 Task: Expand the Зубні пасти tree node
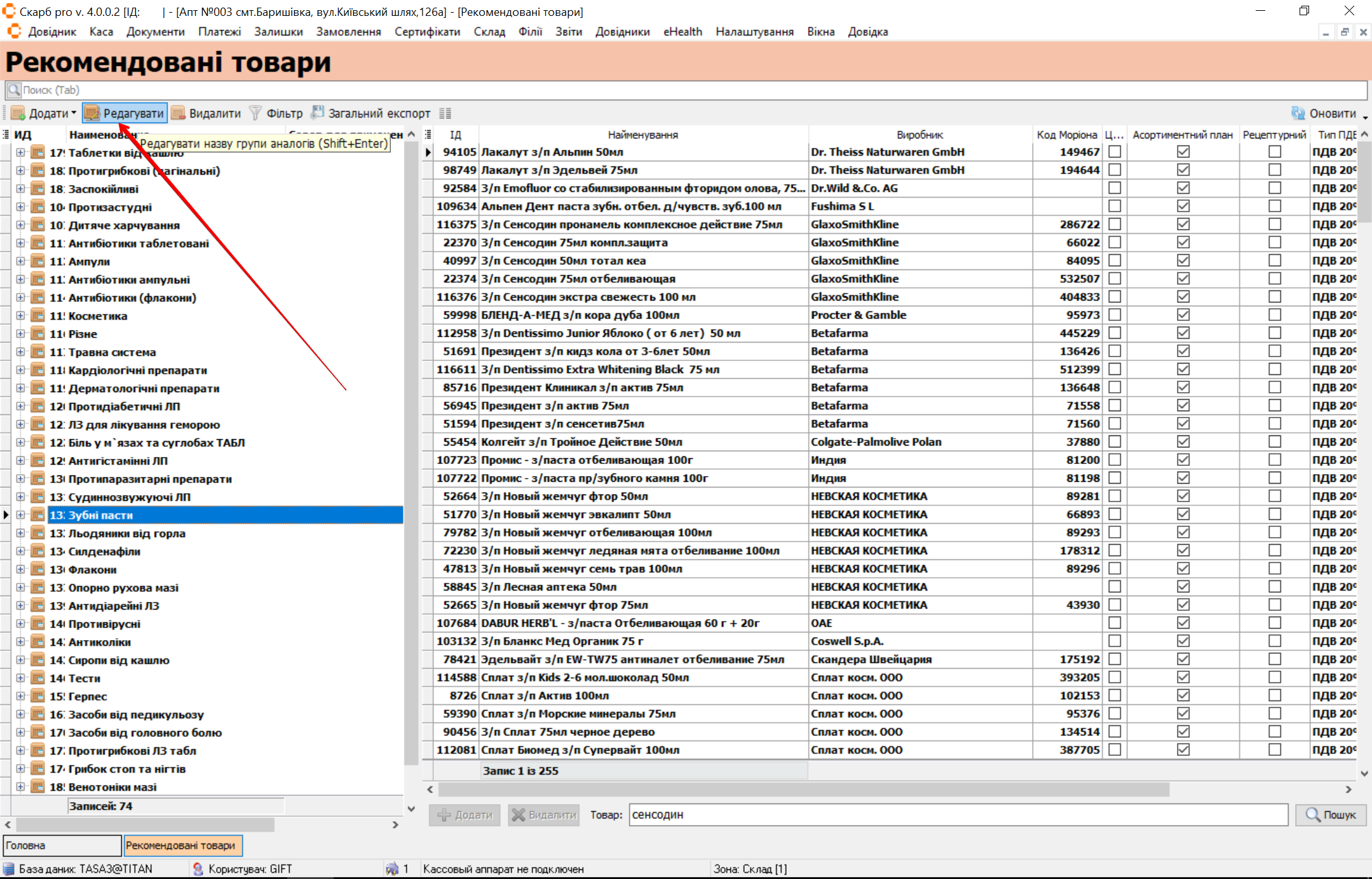(20, 515)
